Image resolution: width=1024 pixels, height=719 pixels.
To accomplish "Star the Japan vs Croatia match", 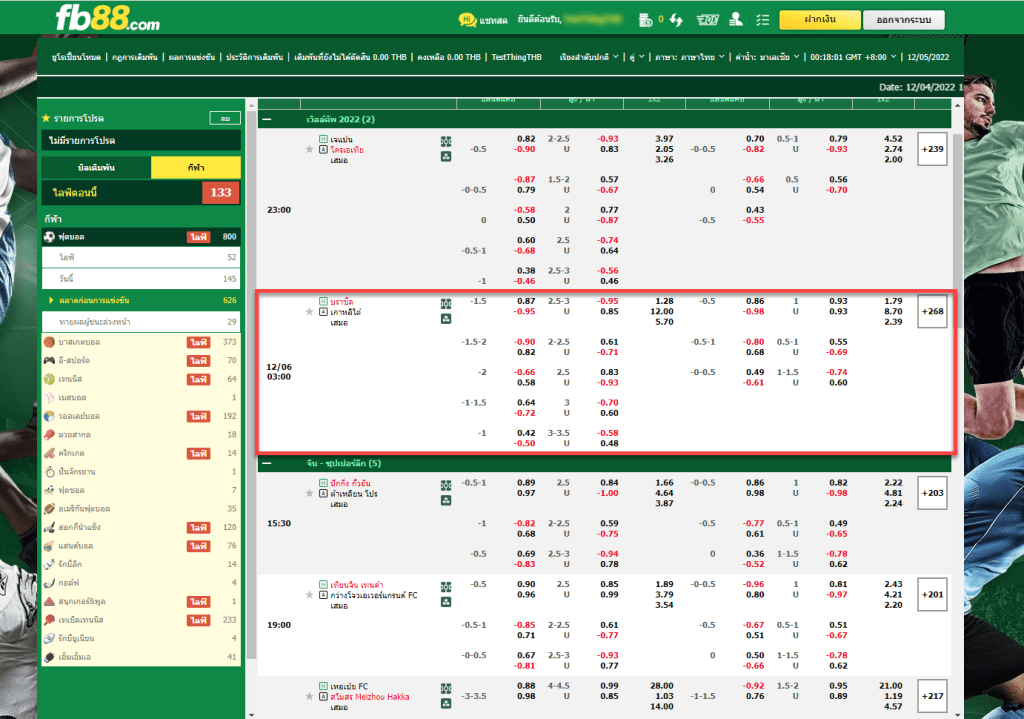I will click(310, 149).
